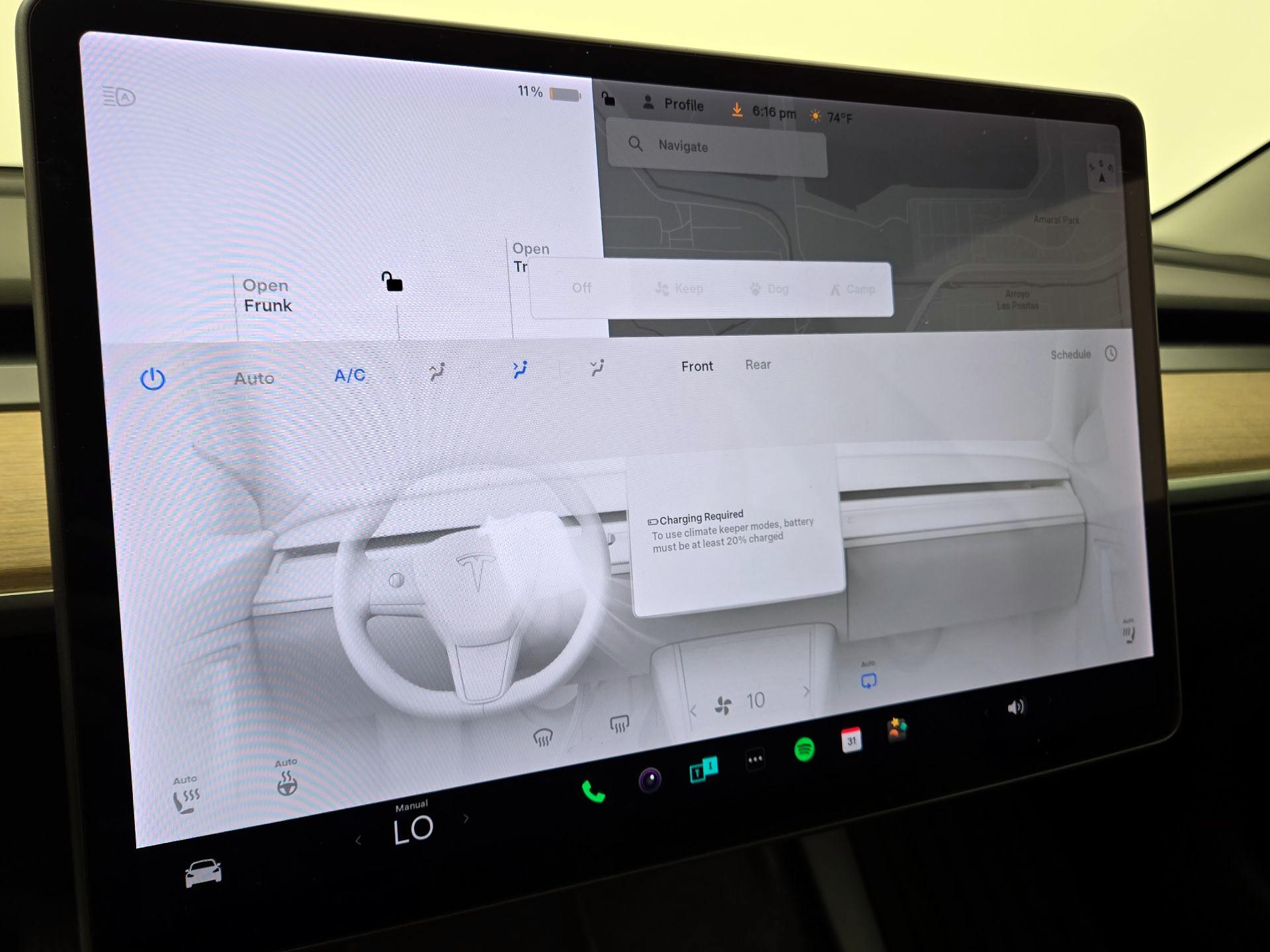Select windshield-level airflow vent icon
The height and width of the screenshot is (952, 1270).
pos(437,372)
